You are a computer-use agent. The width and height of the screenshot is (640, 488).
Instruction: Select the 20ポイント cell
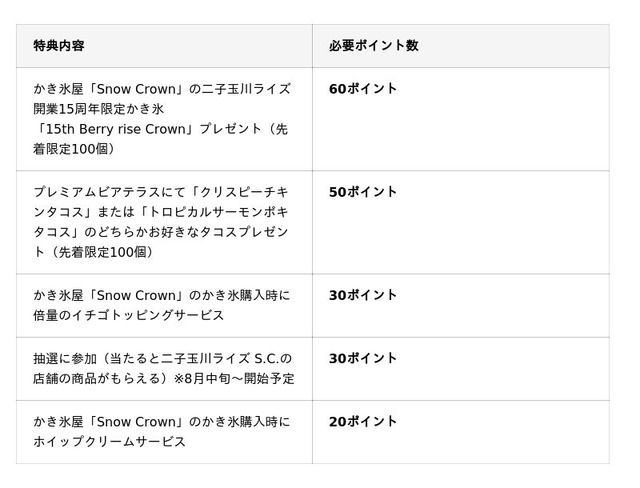click(x=363, y=422)
